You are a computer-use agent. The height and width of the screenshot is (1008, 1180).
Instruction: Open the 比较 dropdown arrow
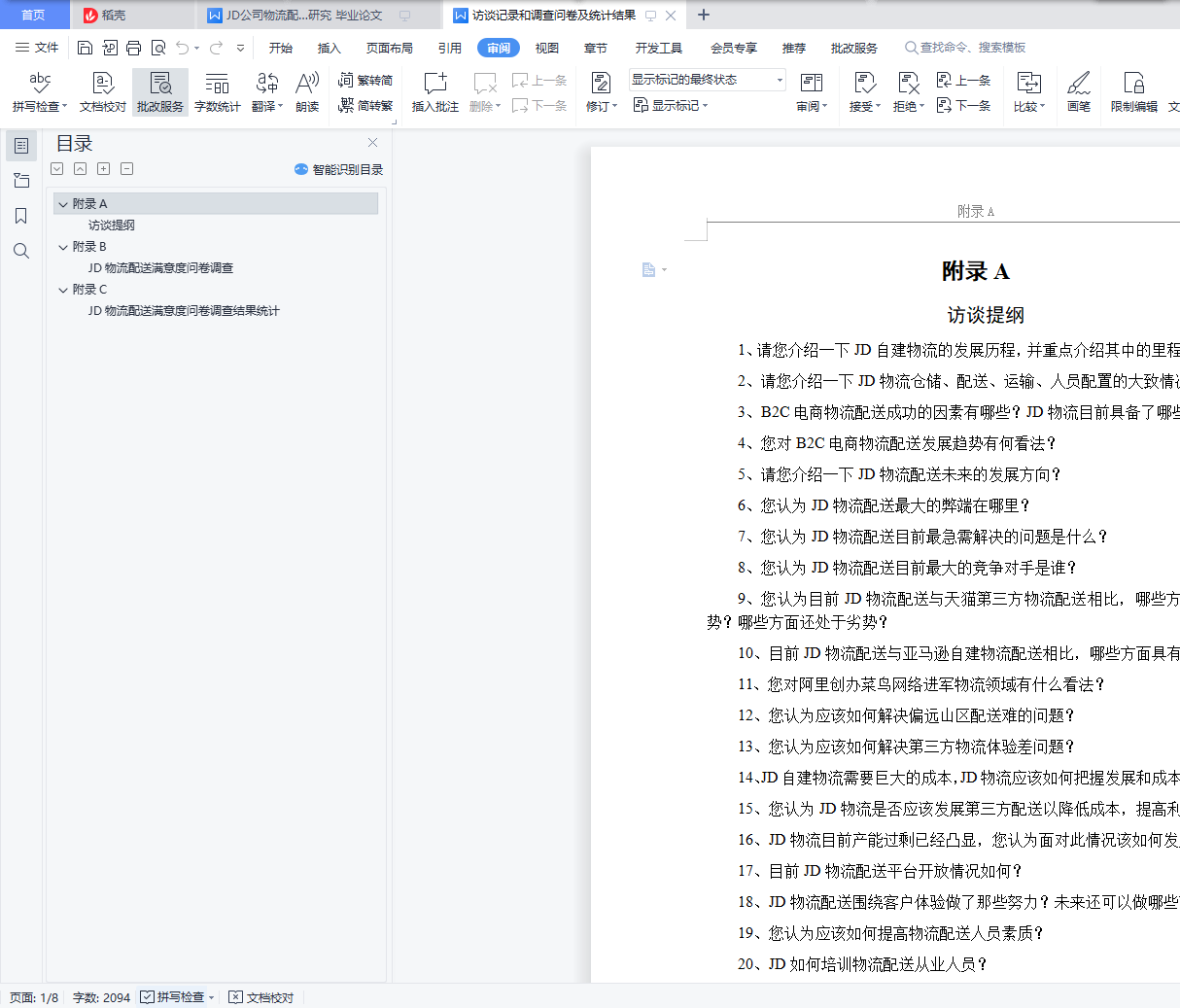click(1042, 107)
